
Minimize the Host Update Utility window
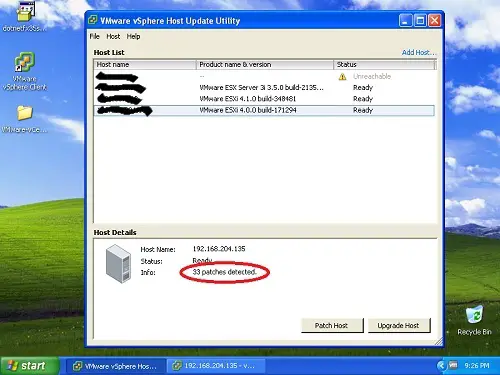click(x=405, y=21)
